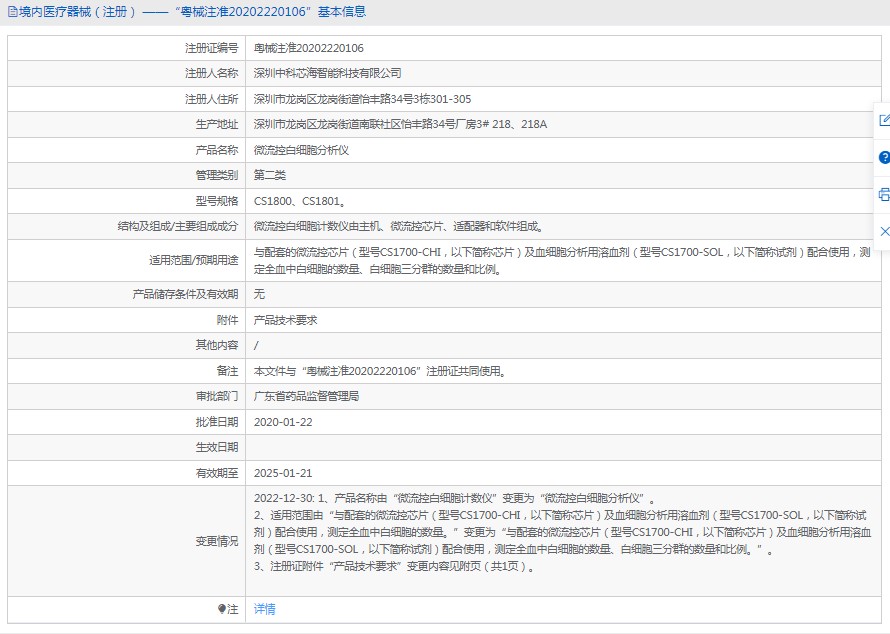
Task: Click the edit icon in right sidebar
Action: 884,120
